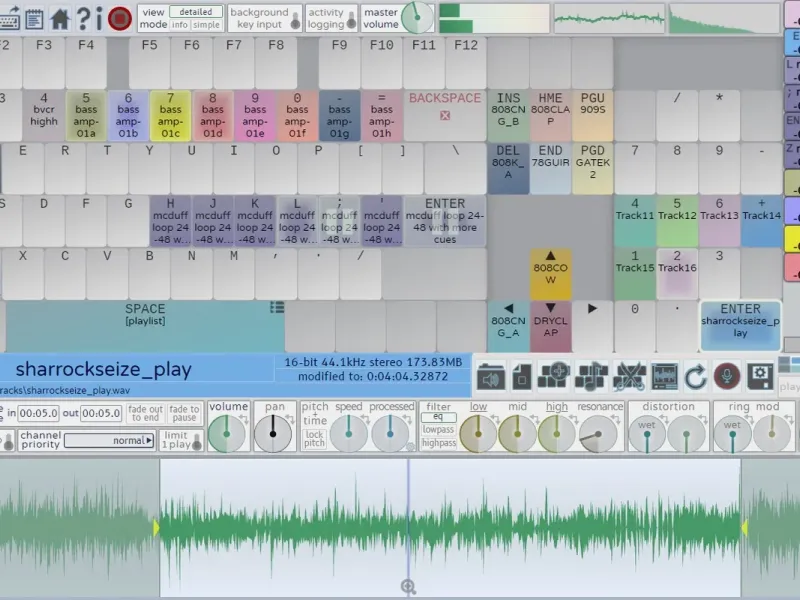Click the playlist list icon on the SPACE key

click(277, 307)
